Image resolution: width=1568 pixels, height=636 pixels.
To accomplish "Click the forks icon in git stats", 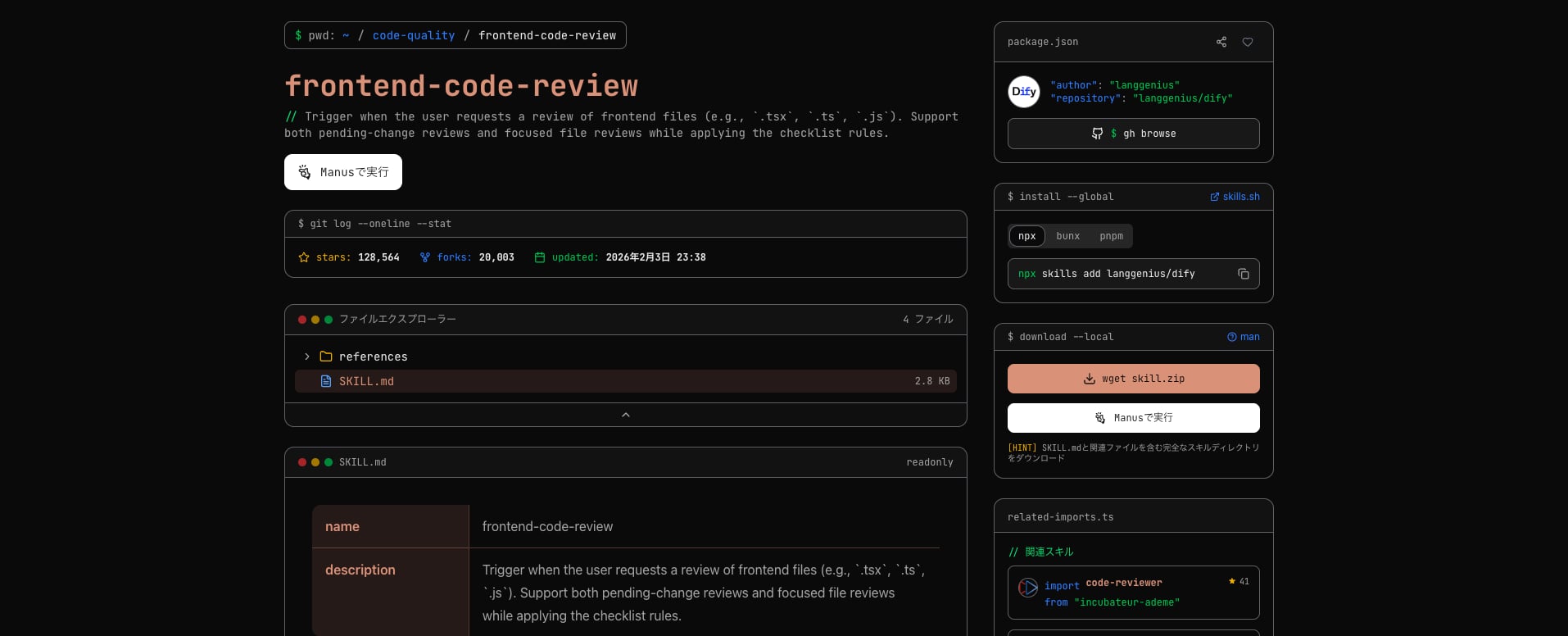I will pyautogui.click(x=424, y=257).
